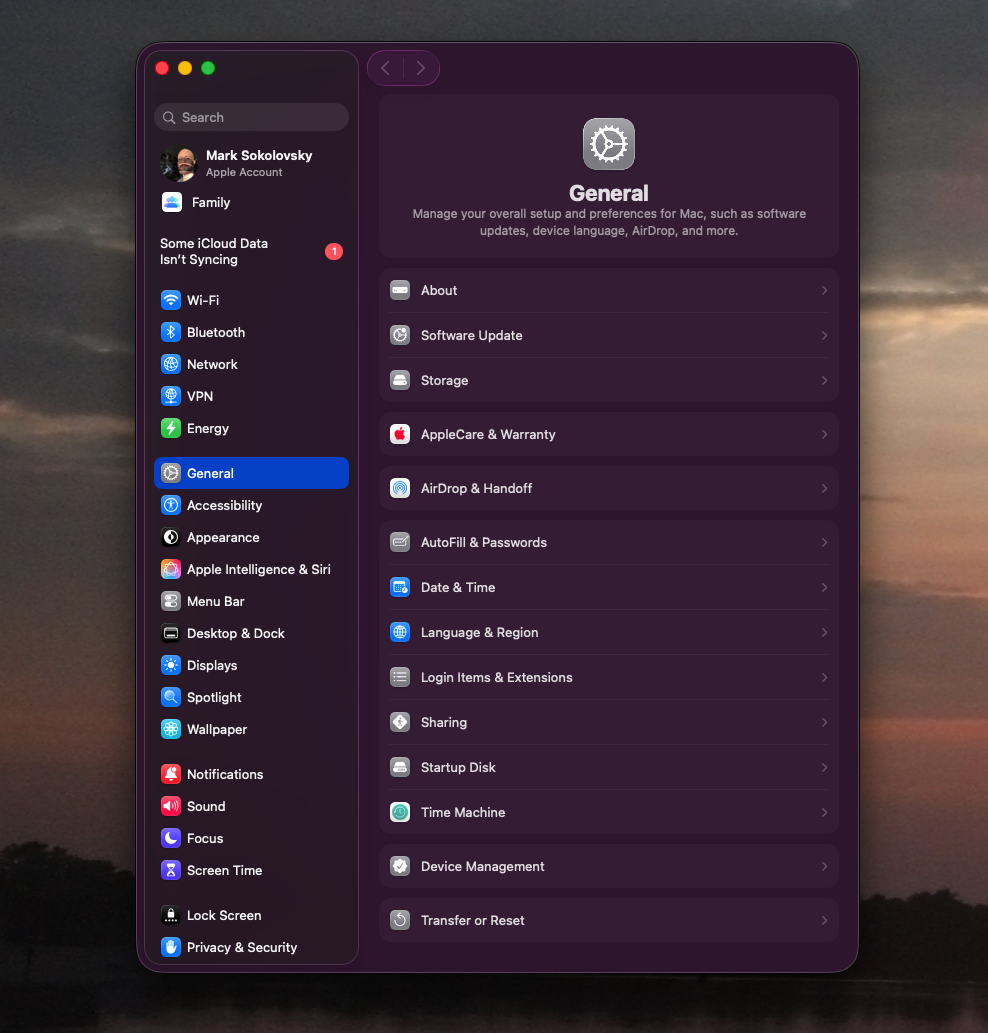The height and width of the screenshot is (1033, 988).
Task: Expand Storage with its chevron arrow
Action: [x=824, y=380]
